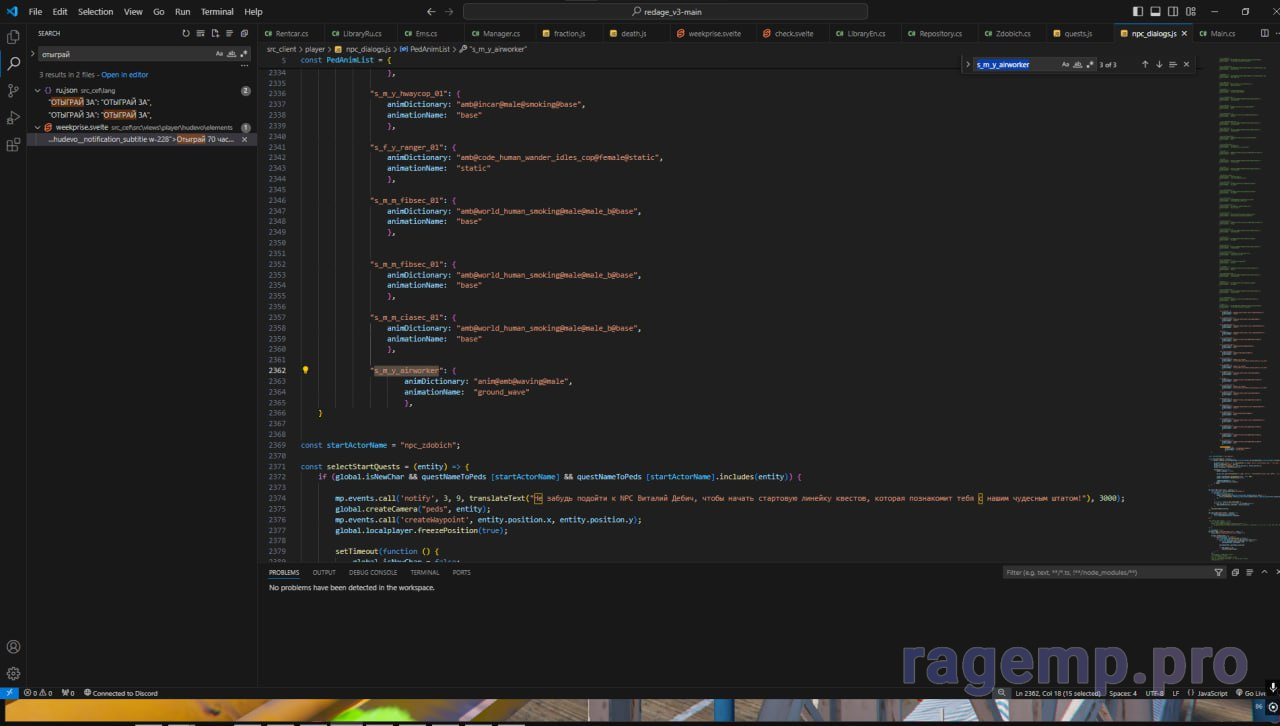1280x726 pixels.
Task: Open the Run and Debug view
Action: [x=13, y=118]
